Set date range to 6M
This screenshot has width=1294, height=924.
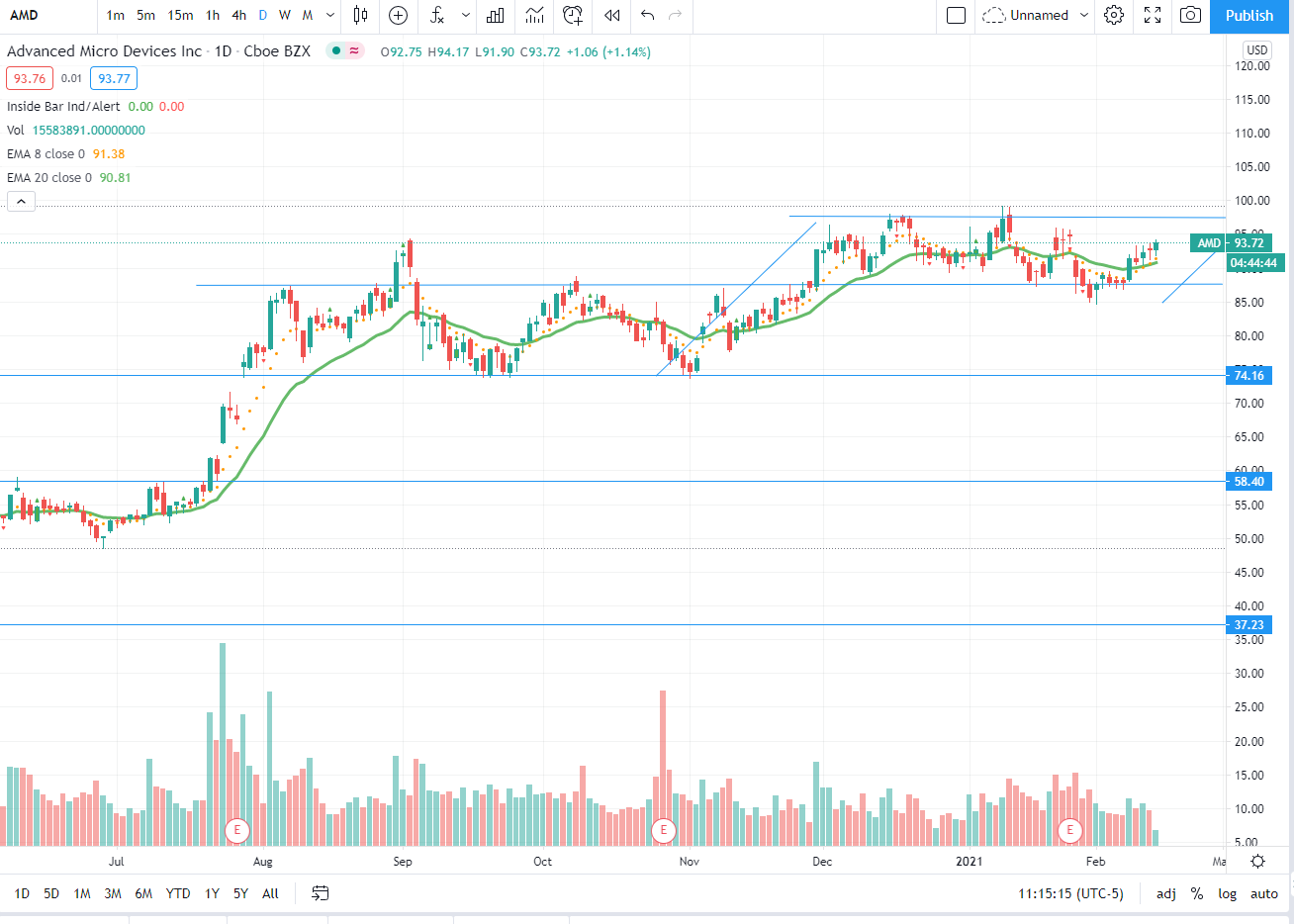[x=143, y=893]
